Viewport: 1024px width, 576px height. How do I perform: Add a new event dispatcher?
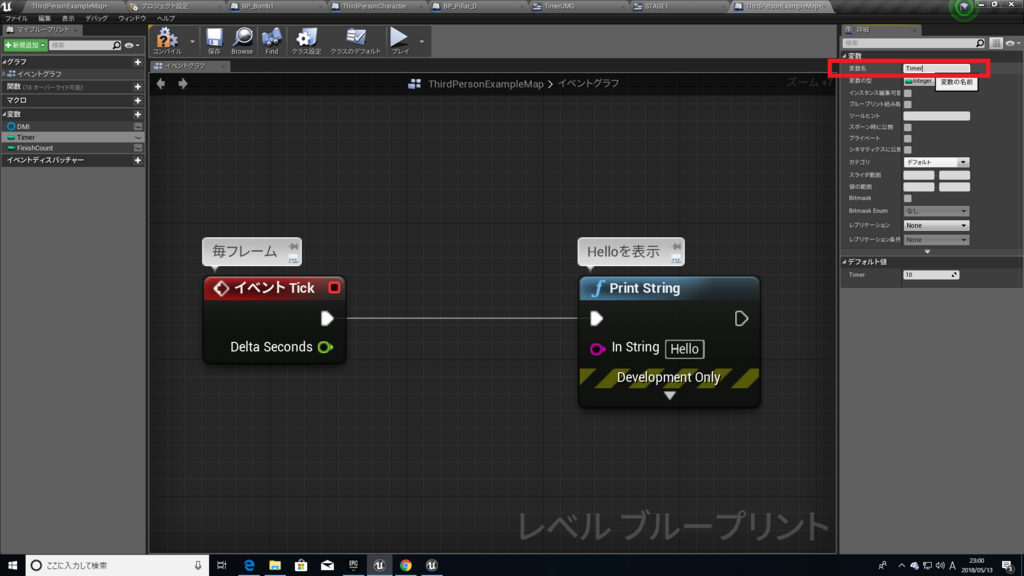click(138, 160)
